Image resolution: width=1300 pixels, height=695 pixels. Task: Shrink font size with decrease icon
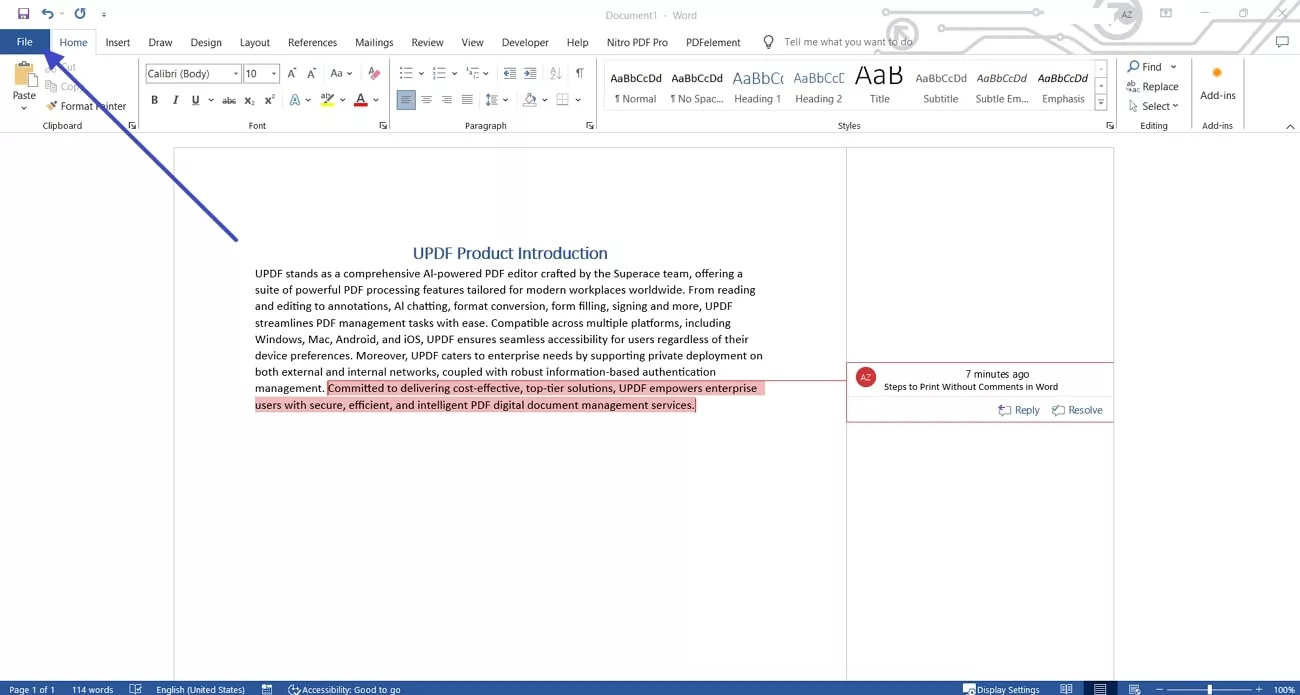[312, 73]
